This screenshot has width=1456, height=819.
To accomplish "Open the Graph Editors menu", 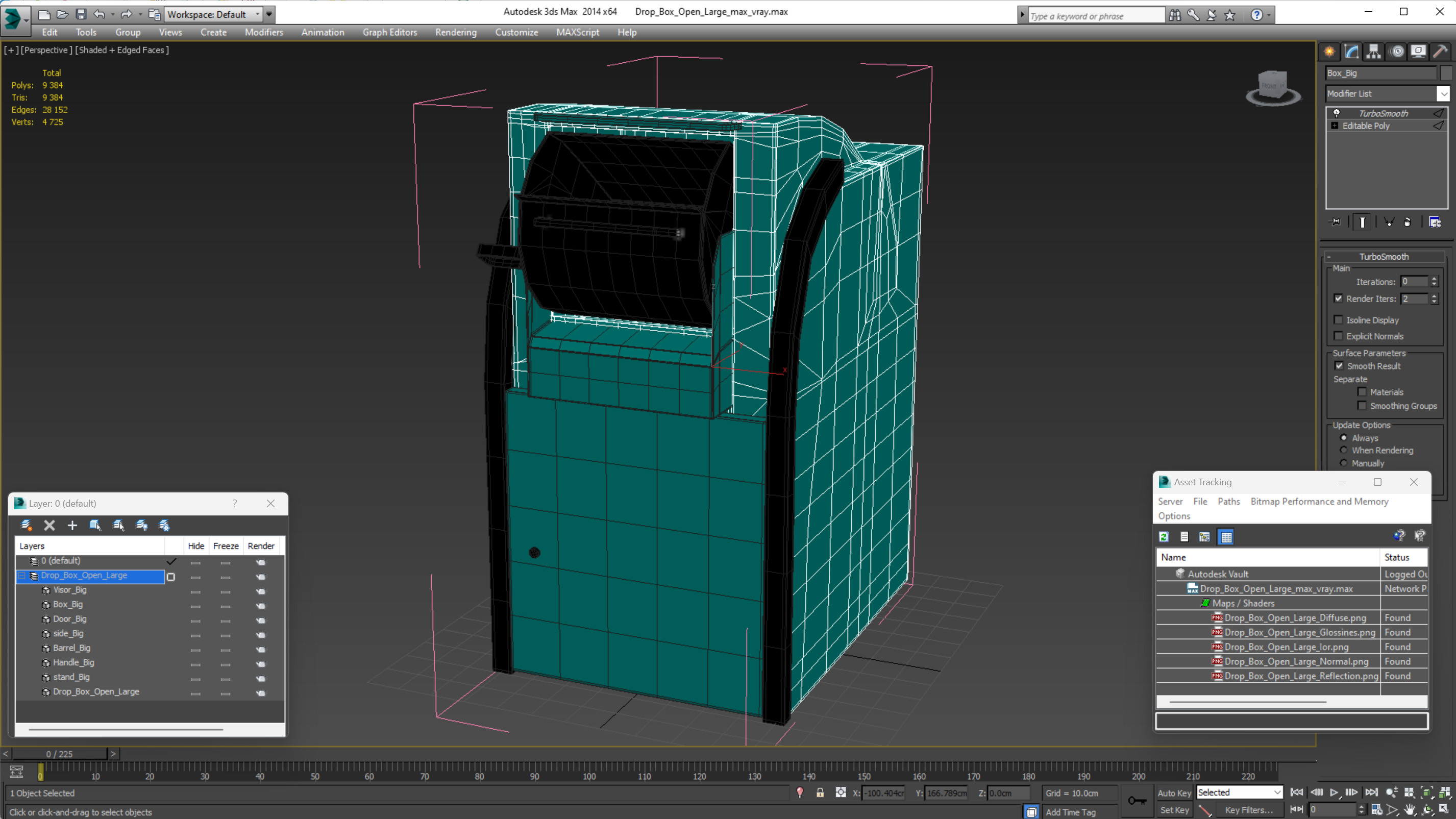I will 389,32.
